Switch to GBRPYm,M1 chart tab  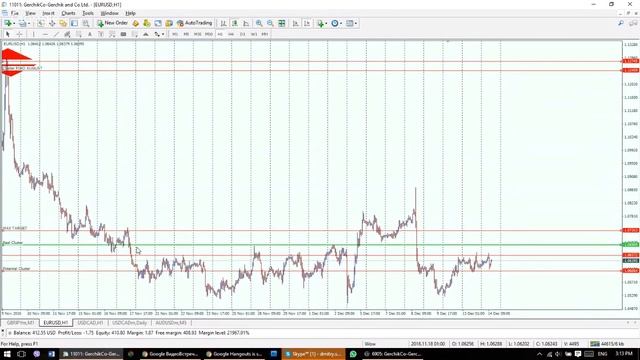pyautogui.click(x=20, y=323)
